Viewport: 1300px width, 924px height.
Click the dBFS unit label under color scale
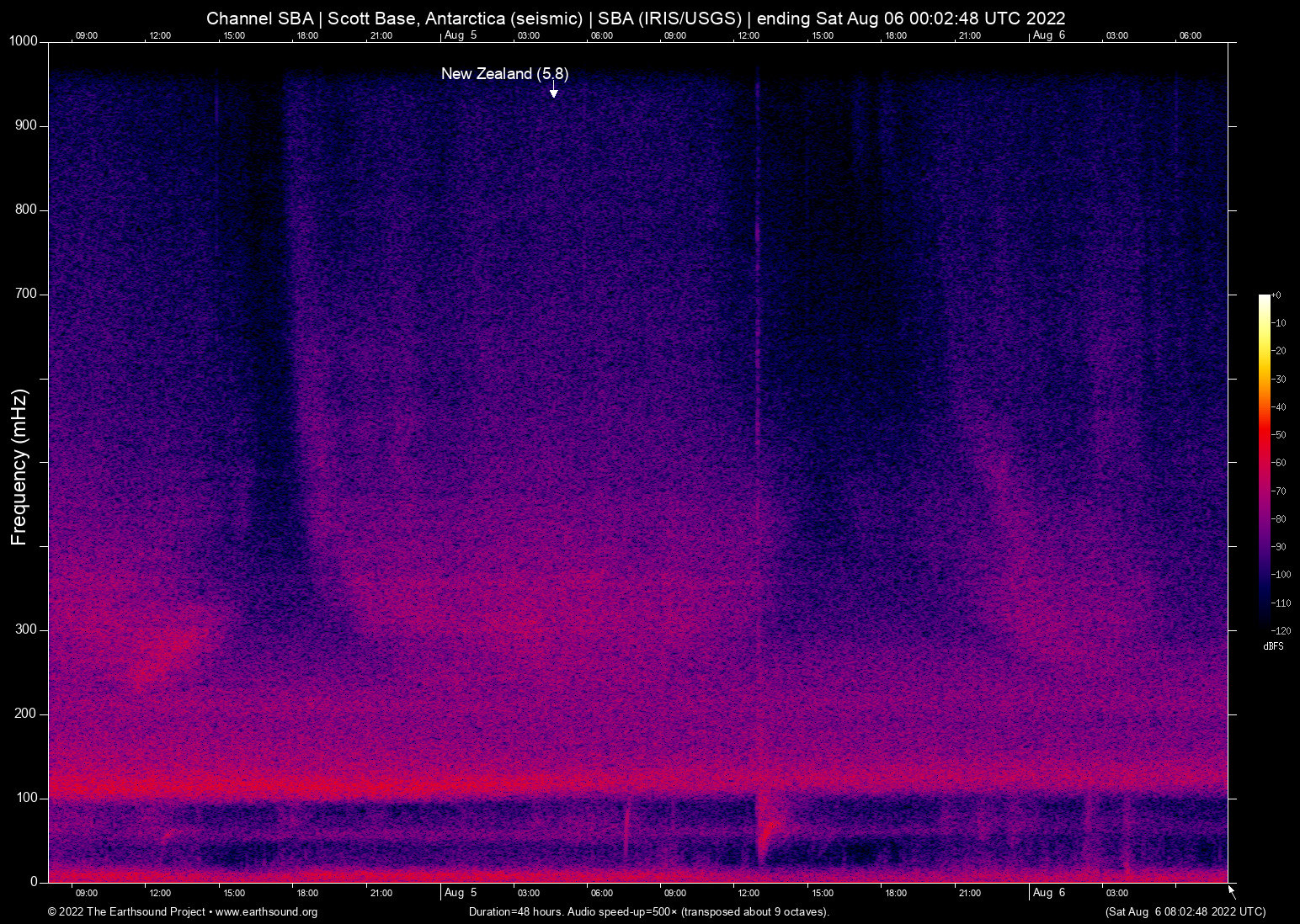(x=1273, y=646)
